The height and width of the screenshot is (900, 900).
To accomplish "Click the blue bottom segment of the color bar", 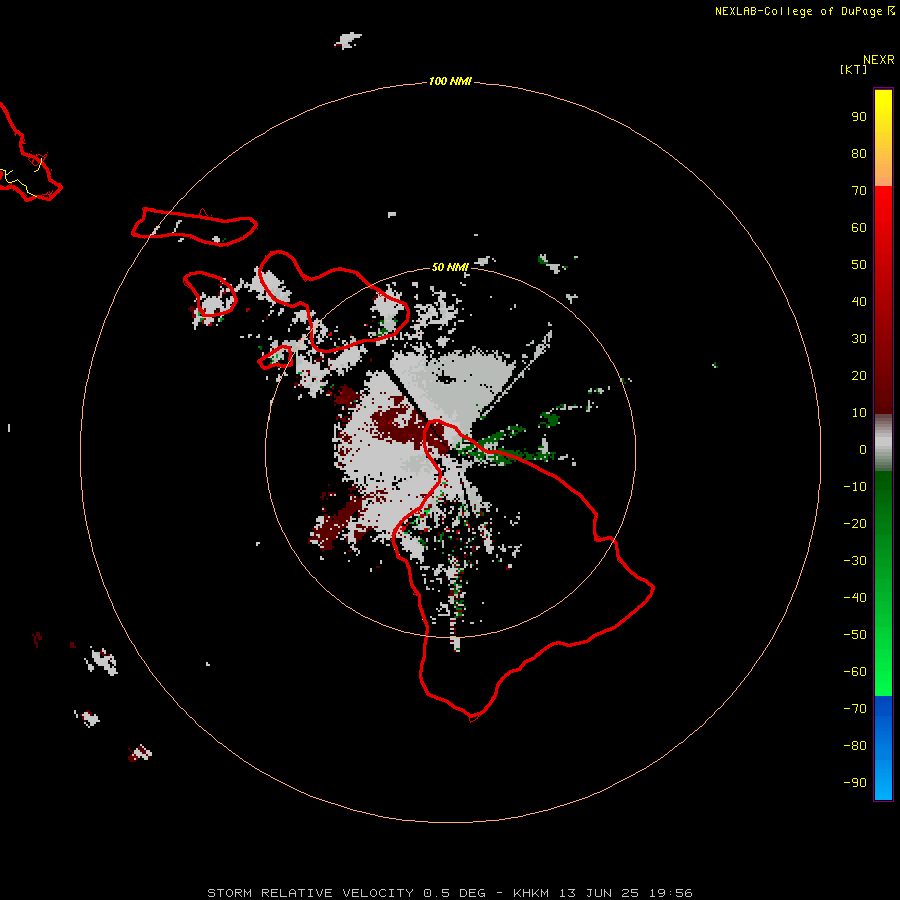I will (x=883, y=748).
